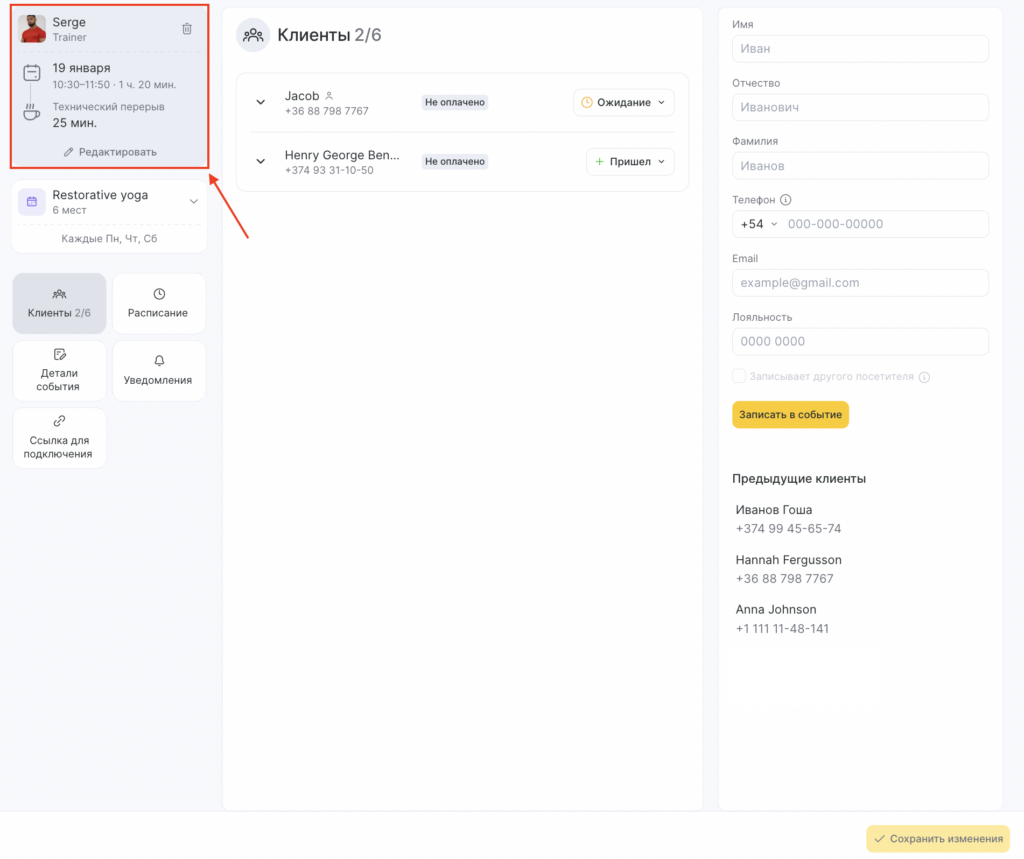Expand the Restorative yoga event dropdown
The width and height of the screenshot is (1024, 859).
tap(193, 201)
